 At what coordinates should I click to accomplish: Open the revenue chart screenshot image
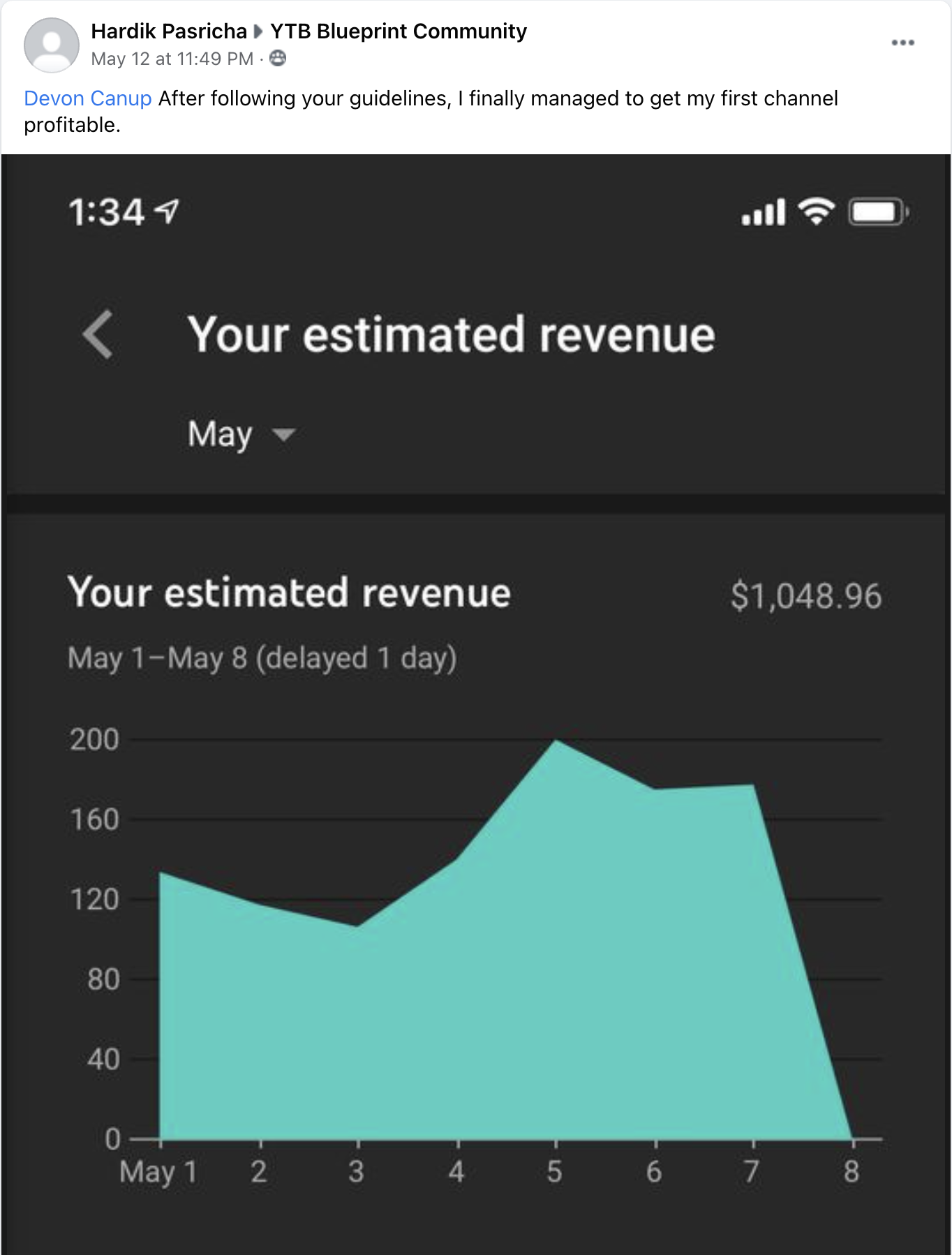tap(476, 704)
